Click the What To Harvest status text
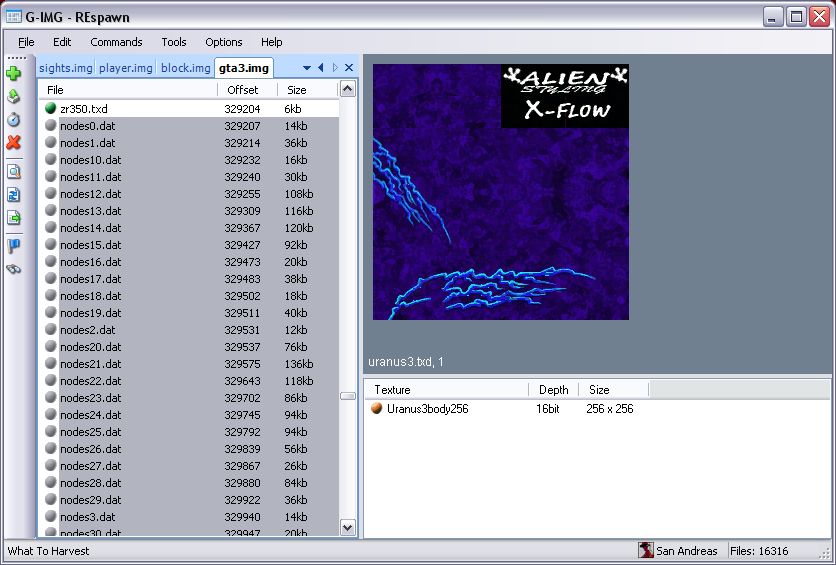Screen dimensions: 836x565 [49, 551]
